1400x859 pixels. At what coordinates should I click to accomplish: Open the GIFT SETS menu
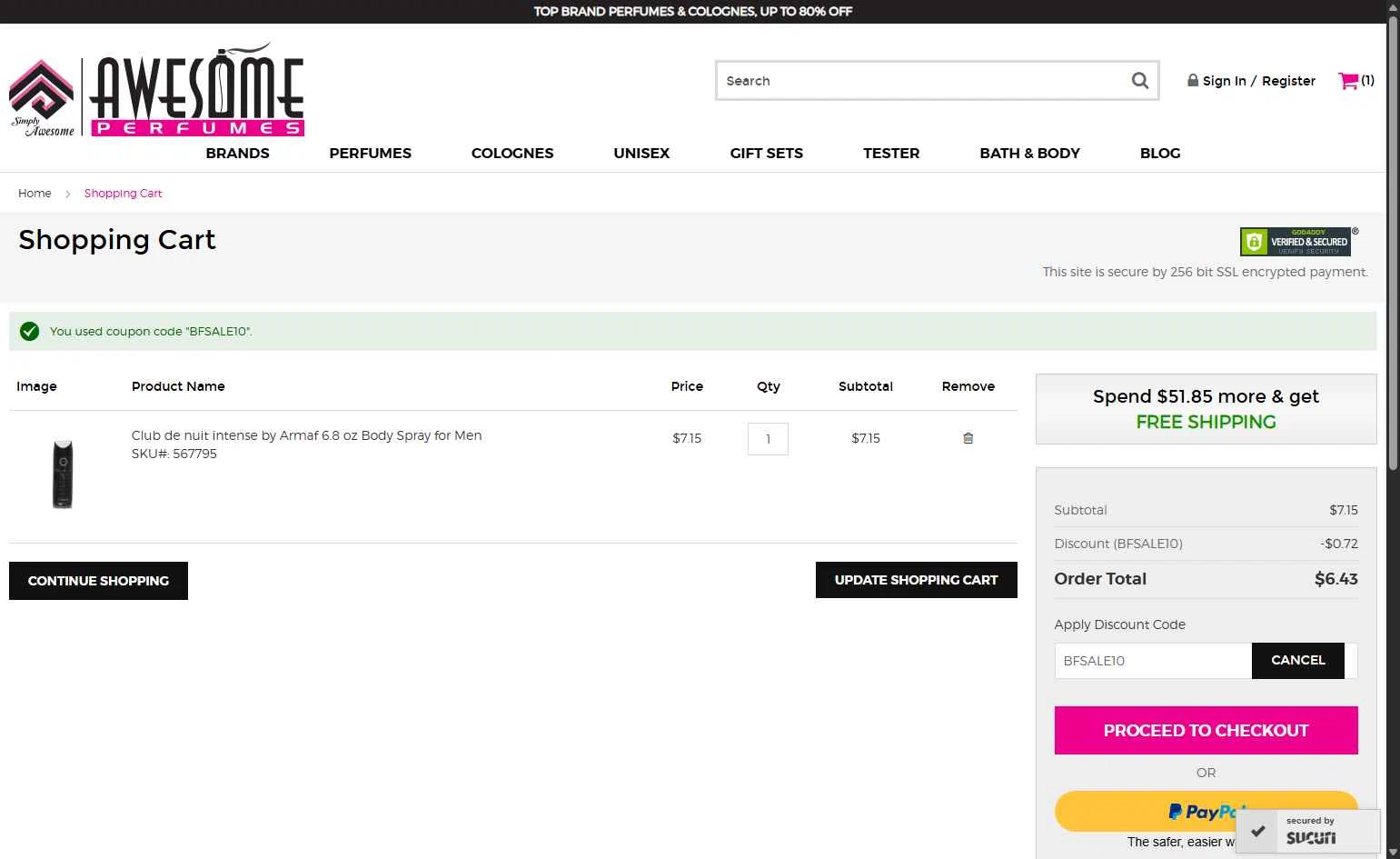click(766, 153)
